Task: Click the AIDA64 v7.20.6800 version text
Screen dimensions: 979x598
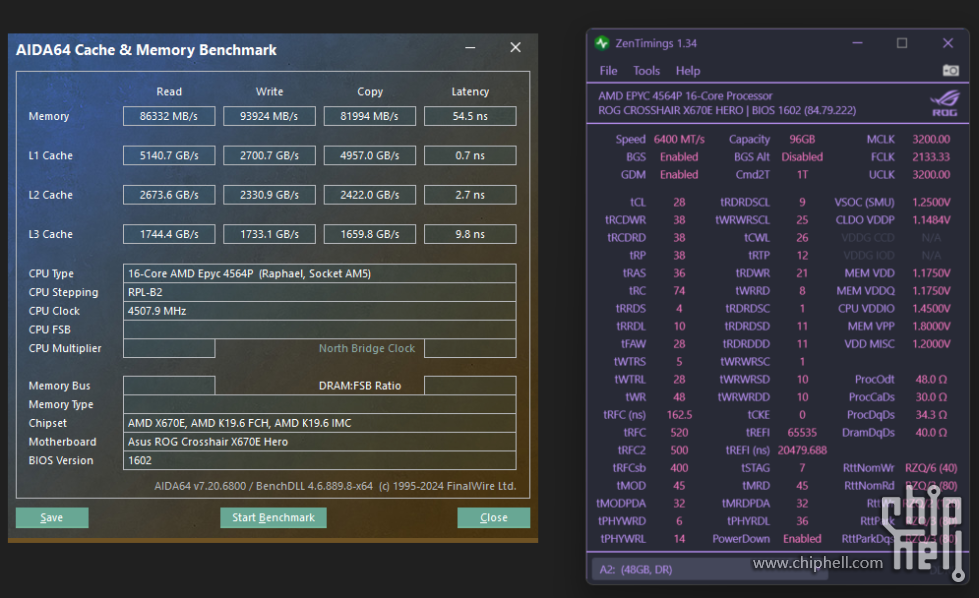Action: 335,486
